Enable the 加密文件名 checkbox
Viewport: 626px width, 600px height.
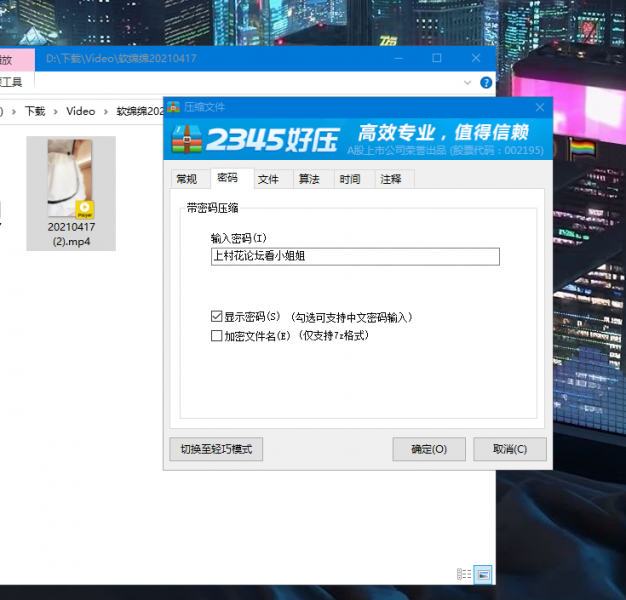click(217, 336)
